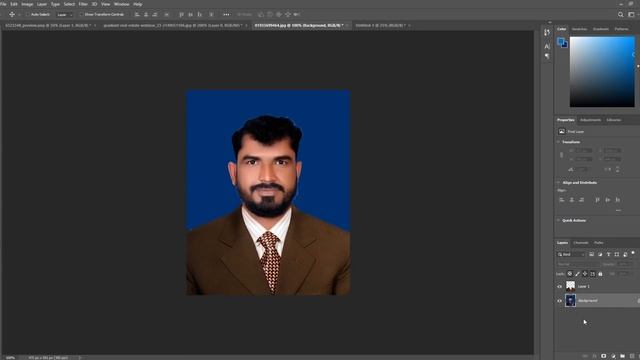The image size is (640, 360).
Task: Switch to the second document tab
Action: point(172,25)
